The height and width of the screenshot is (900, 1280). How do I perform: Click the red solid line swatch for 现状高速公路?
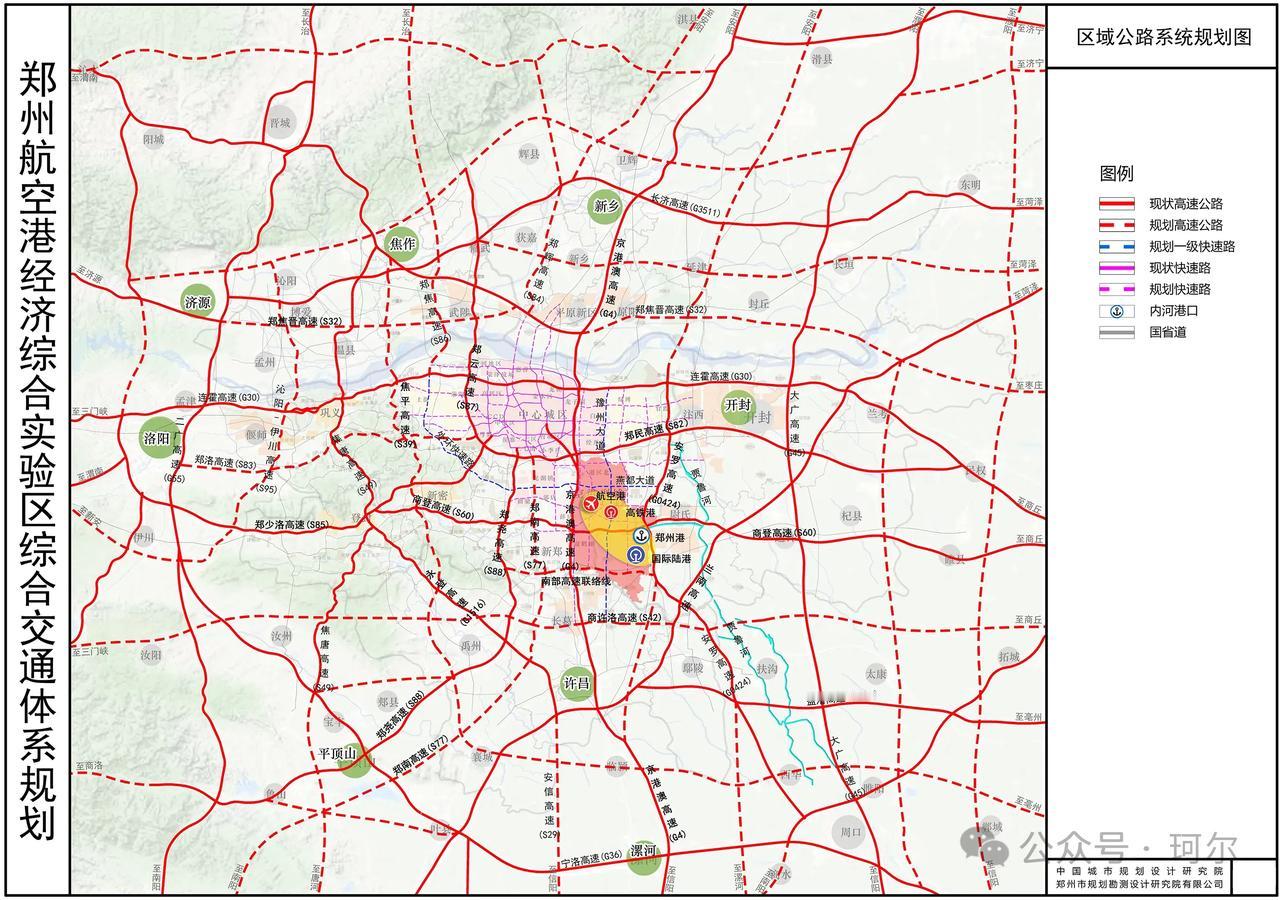[1119, 203]
